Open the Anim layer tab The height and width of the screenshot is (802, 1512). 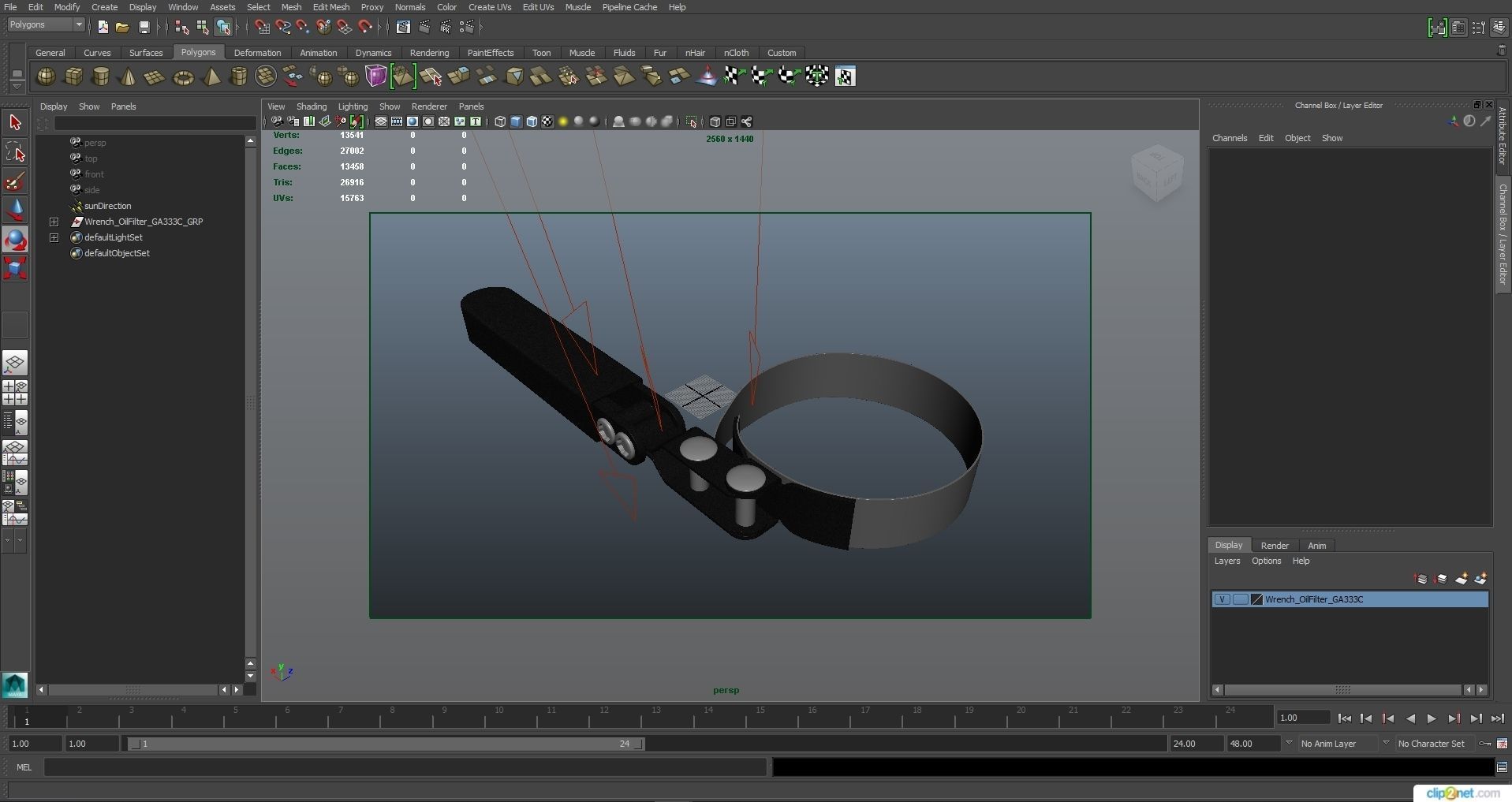point(1316,546)
